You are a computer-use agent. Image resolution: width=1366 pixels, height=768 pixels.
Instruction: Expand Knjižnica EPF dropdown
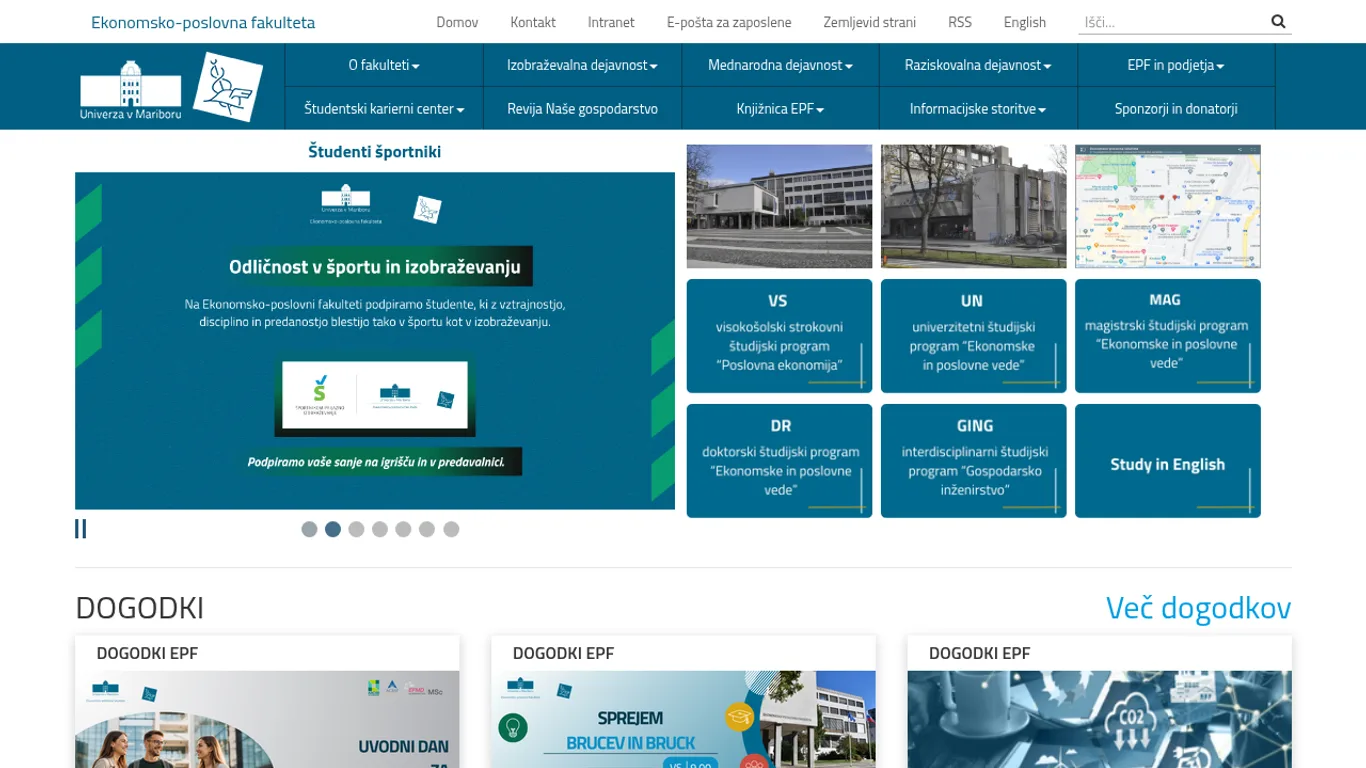coord(780,108)
